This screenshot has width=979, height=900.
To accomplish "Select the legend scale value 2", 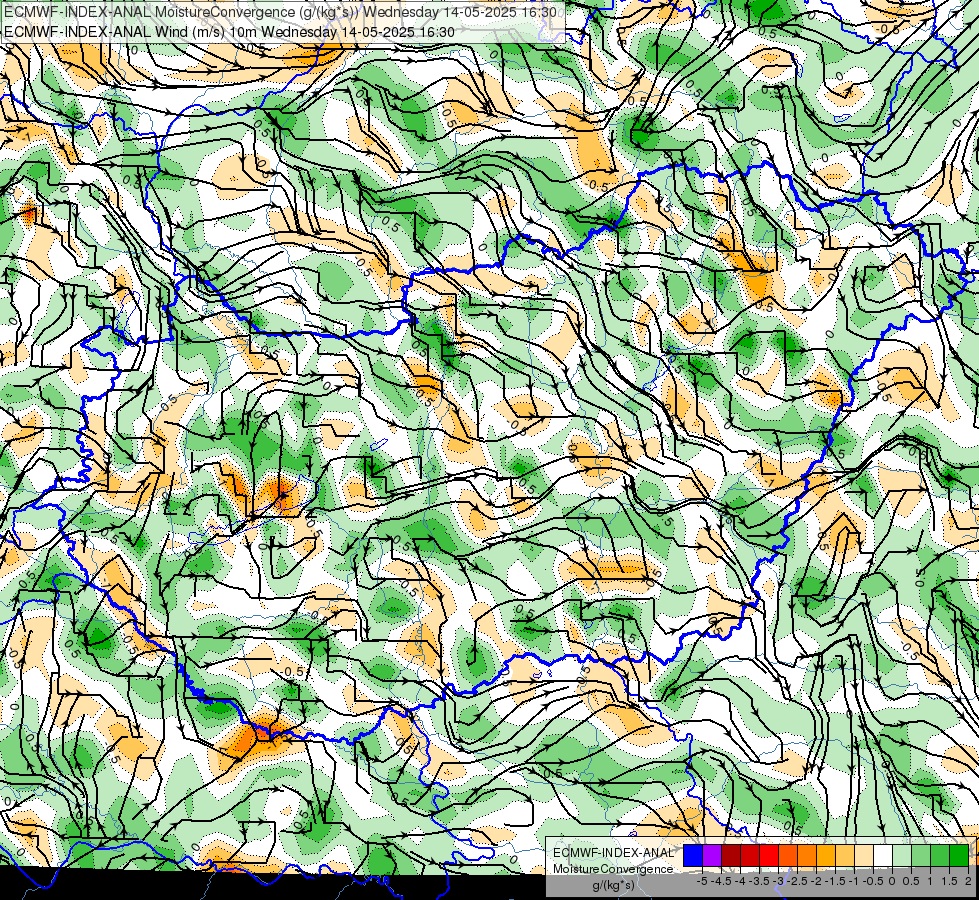I will click(x=968, y=881).
